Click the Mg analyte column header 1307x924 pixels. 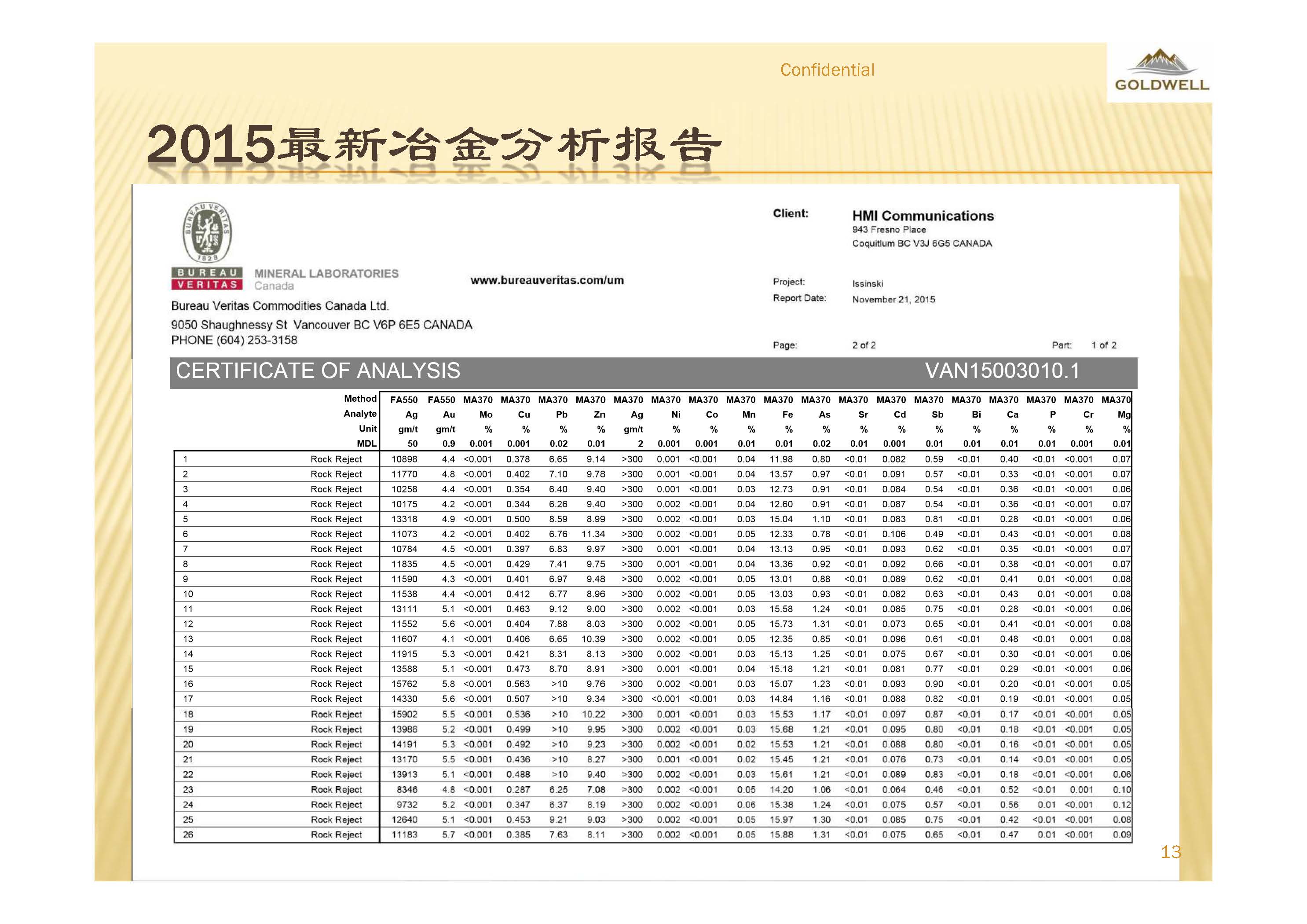[x=1124, y=415]
